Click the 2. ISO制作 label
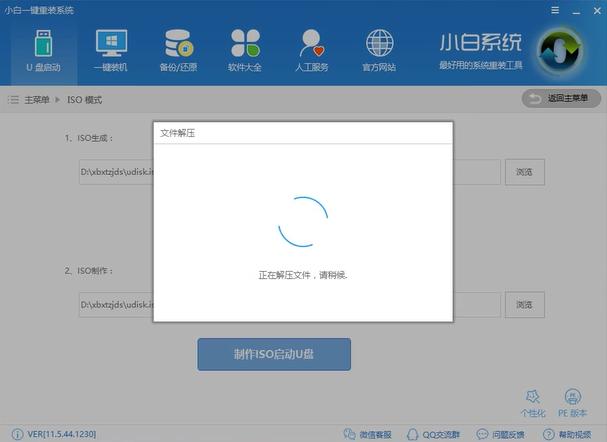Image resolution: width=607 pixels, height=442 pixels. [x=89, y=271]
